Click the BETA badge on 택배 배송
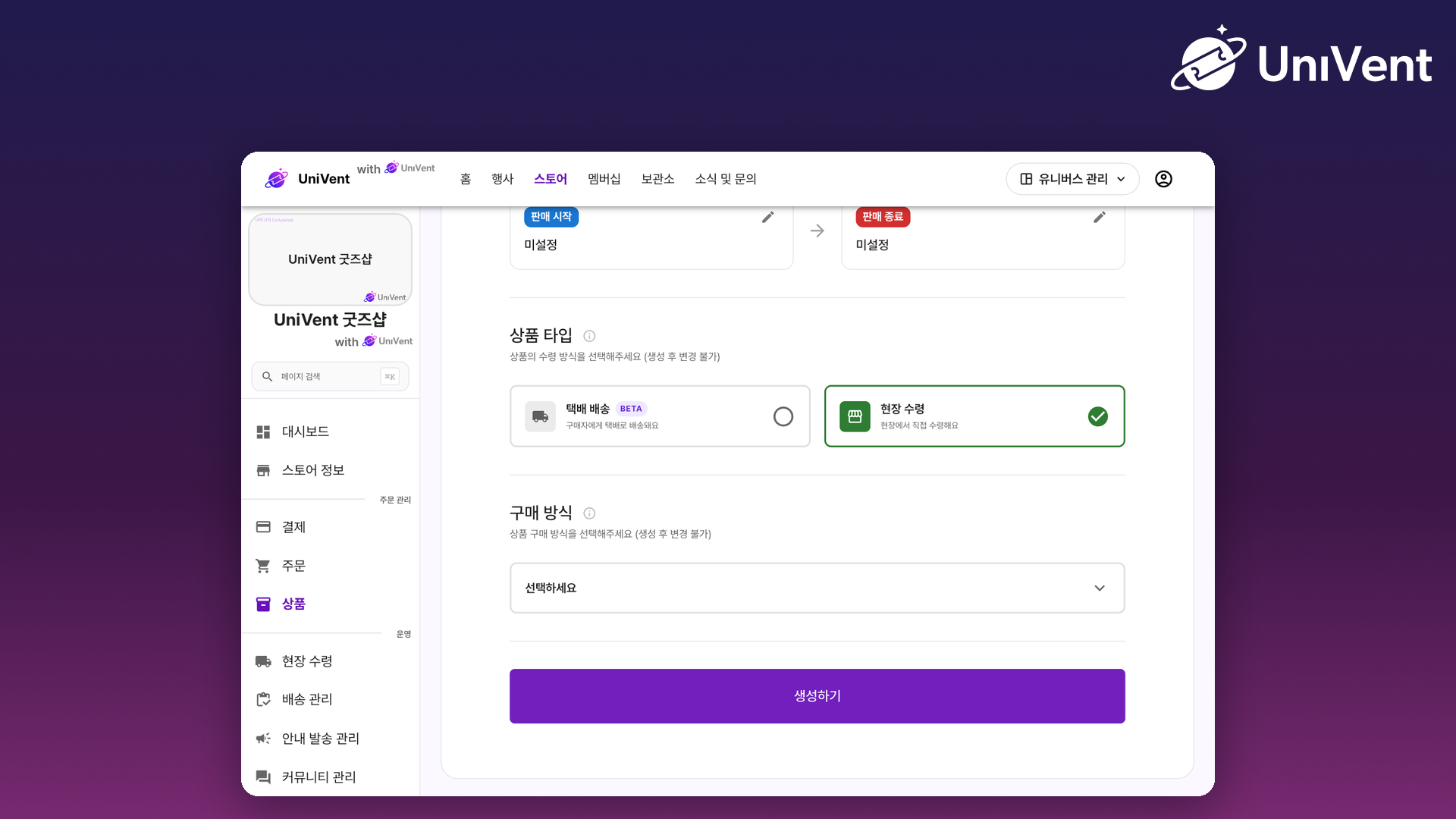Image resolution: width=1456 pixels, height=819 pixels. (631, 409)
